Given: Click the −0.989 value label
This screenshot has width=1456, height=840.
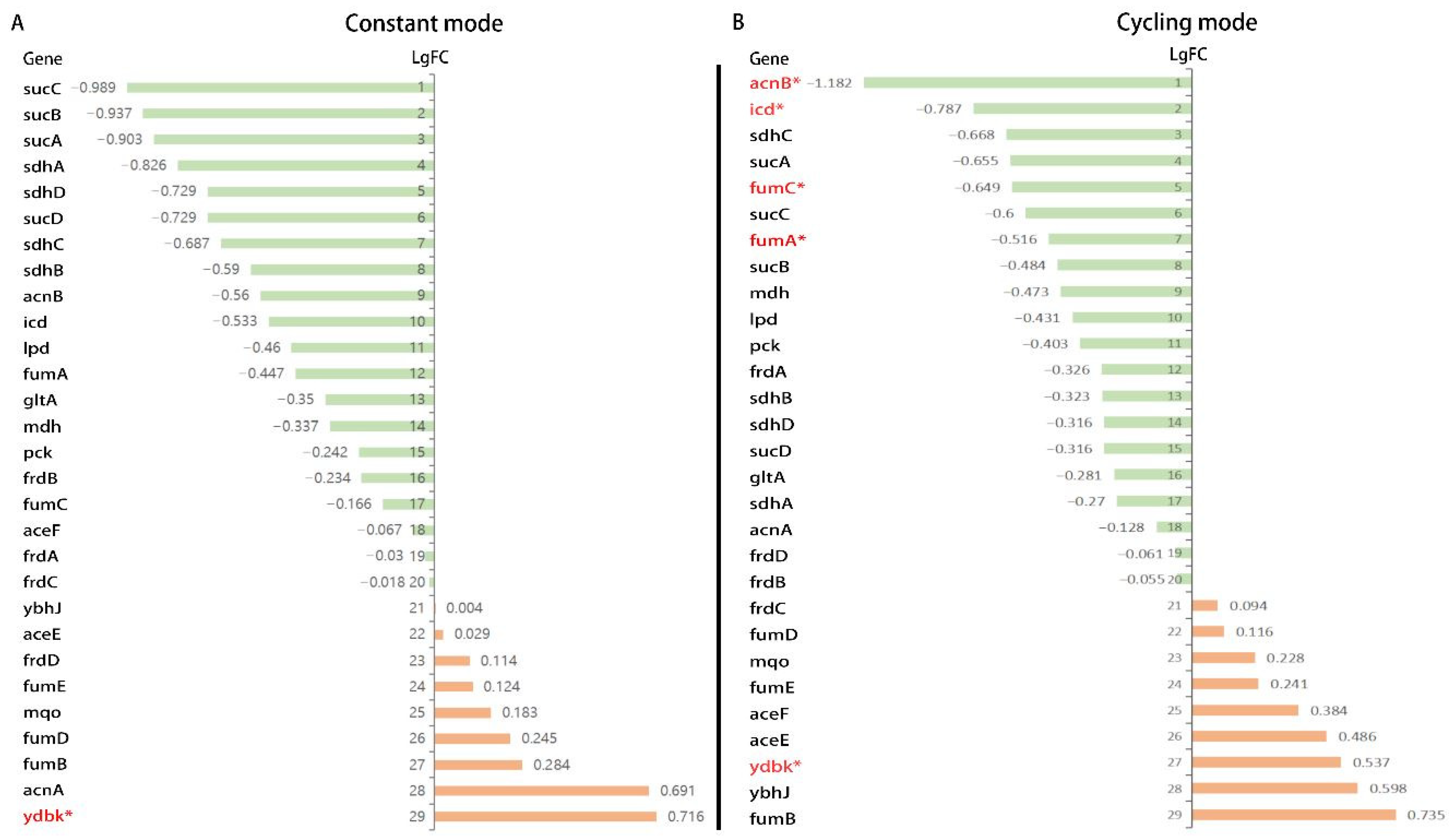Looking at the screenshot, I should click(93, 88).
